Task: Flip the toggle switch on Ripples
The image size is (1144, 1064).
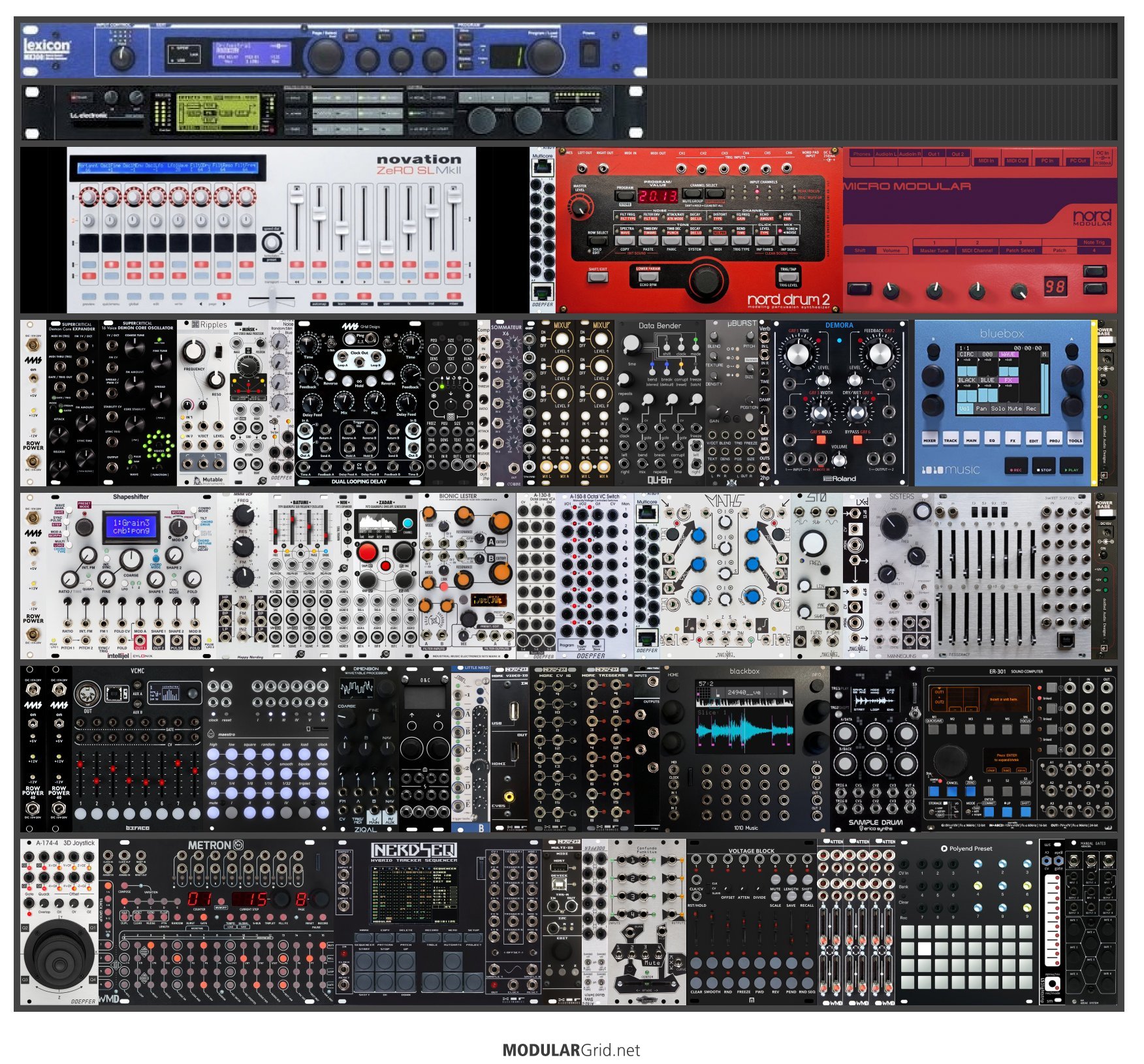Action: [219, 353]
